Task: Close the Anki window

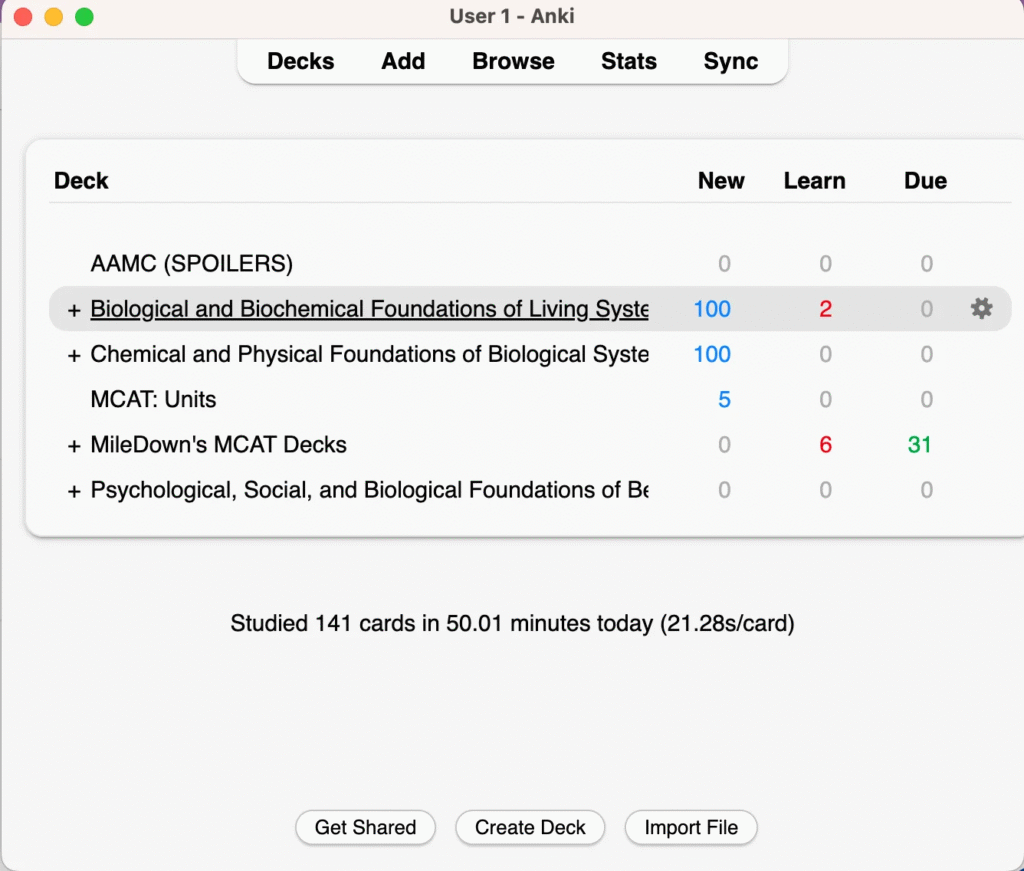Action: (x=23, y=16)
